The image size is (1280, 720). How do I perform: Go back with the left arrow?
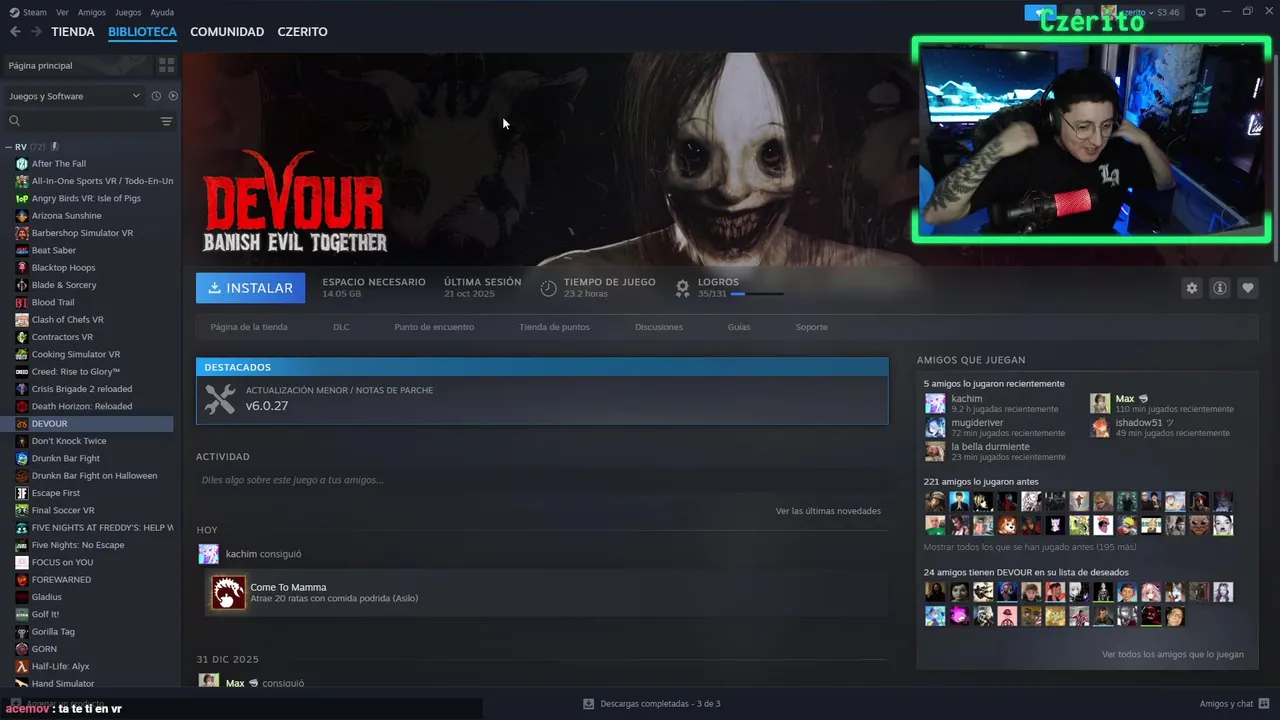click(x=15, y=32)
